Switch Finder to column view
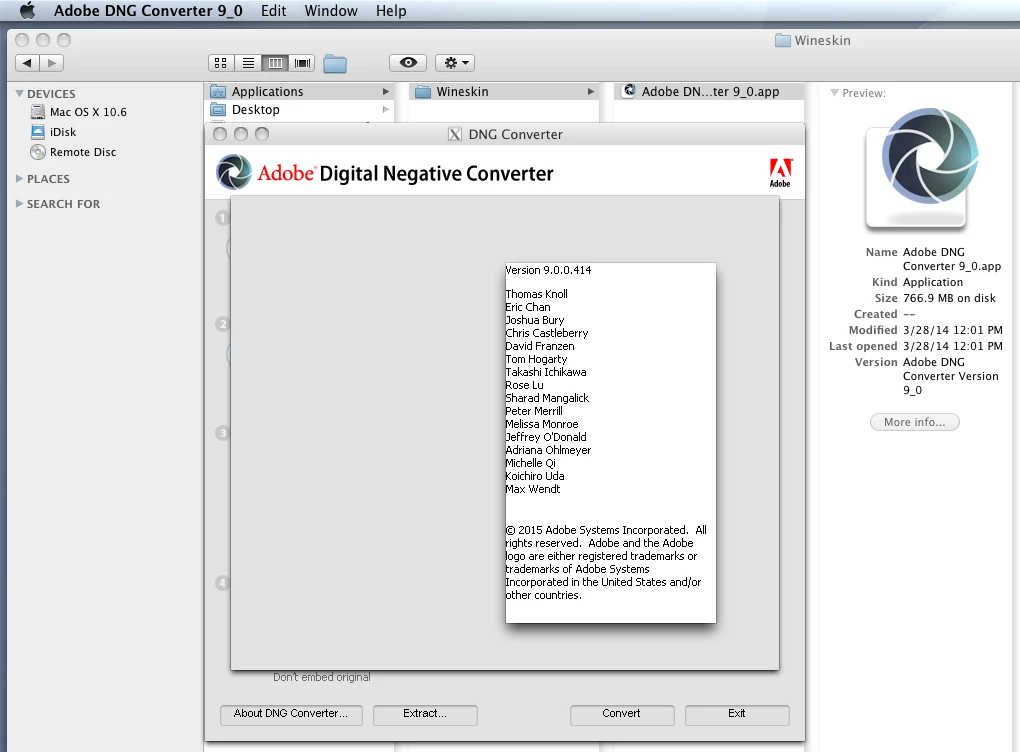Image resolution: width=1020 pixels, height=752 pixels. point(275,63)
